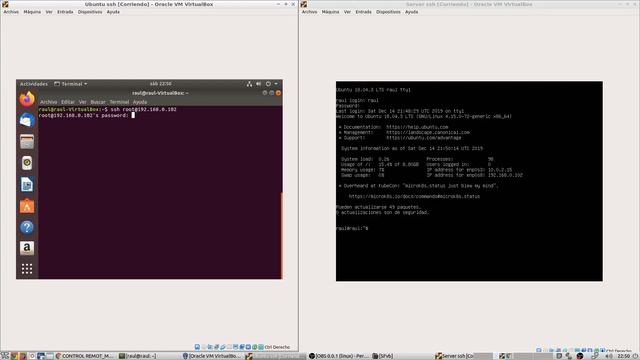
Task: Open Entrada menu of Server ssh window
Action: (364, 12)
